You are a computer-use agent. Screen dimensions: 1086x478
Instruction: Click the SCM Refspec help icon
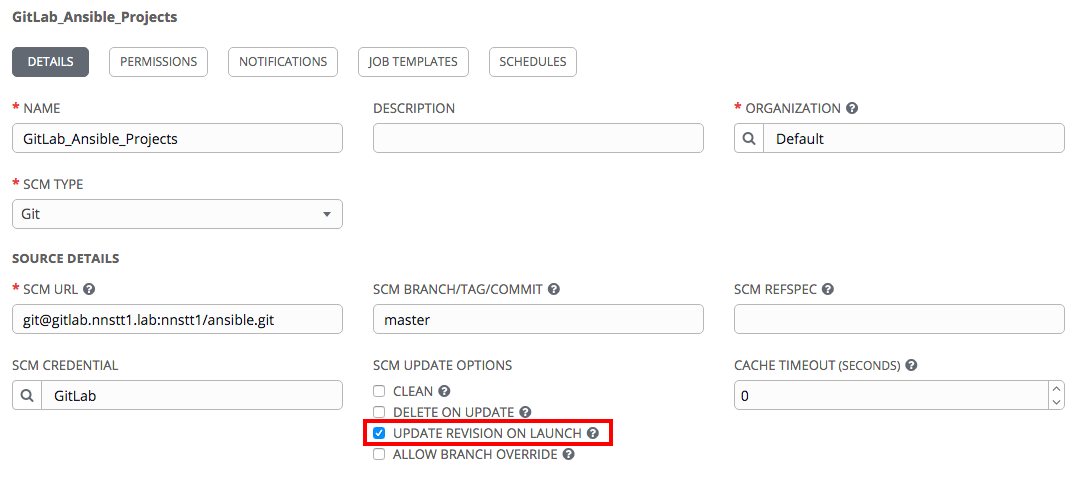point(828,289)
